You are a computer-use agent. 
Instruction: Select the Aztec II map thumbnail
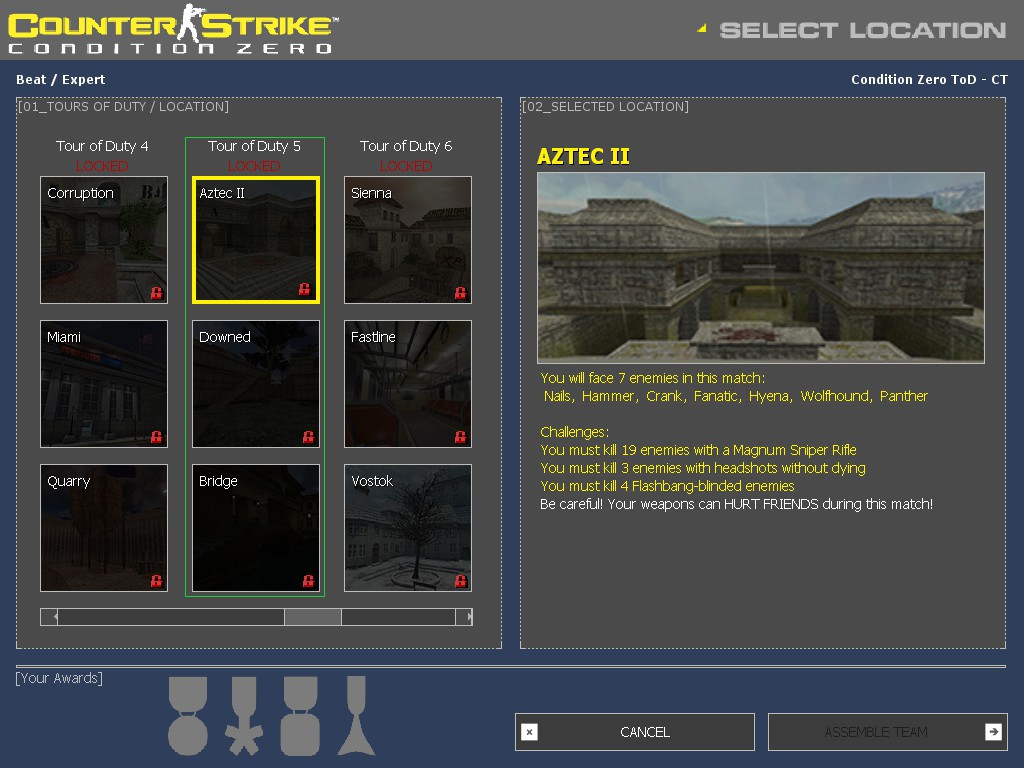coord(255,239)
